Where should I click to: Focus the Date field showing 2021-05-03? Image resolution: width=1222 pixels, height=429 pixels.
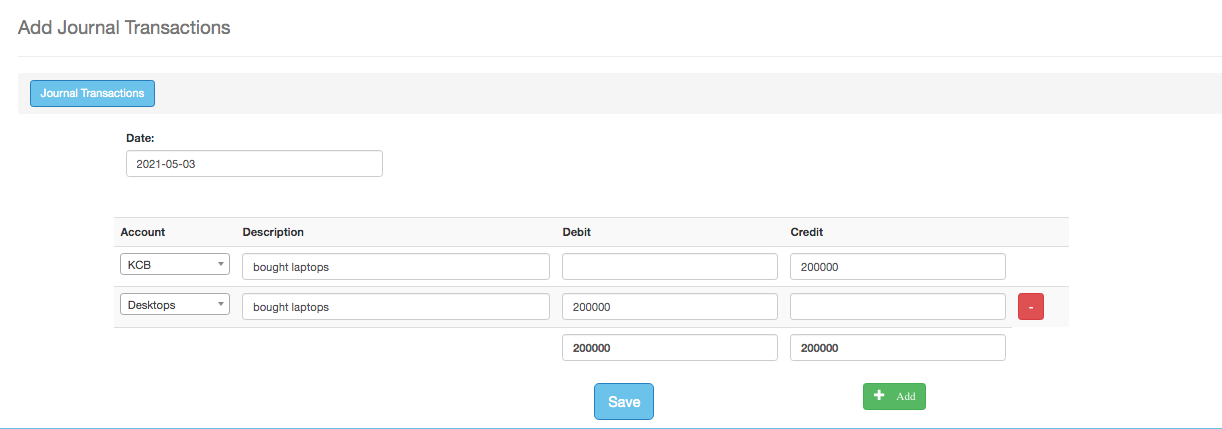(x=254, y=163)
